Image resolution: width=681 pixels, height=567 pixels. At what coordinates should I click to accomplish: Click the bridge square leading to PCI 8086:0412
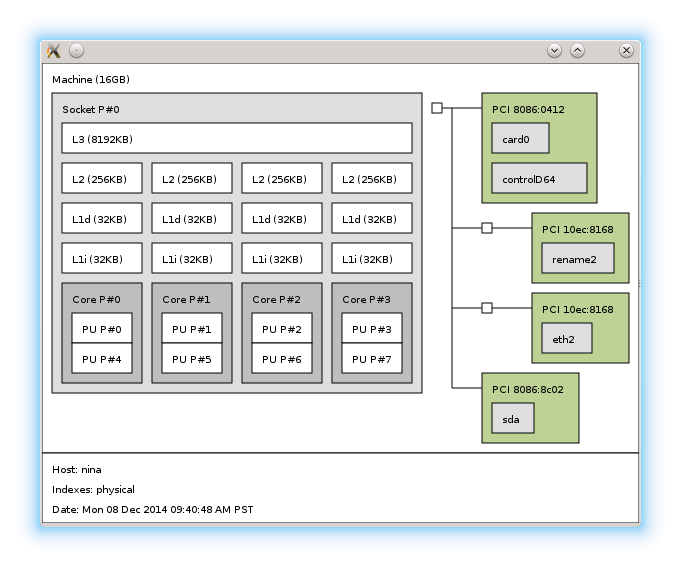(x=437, y=108)
